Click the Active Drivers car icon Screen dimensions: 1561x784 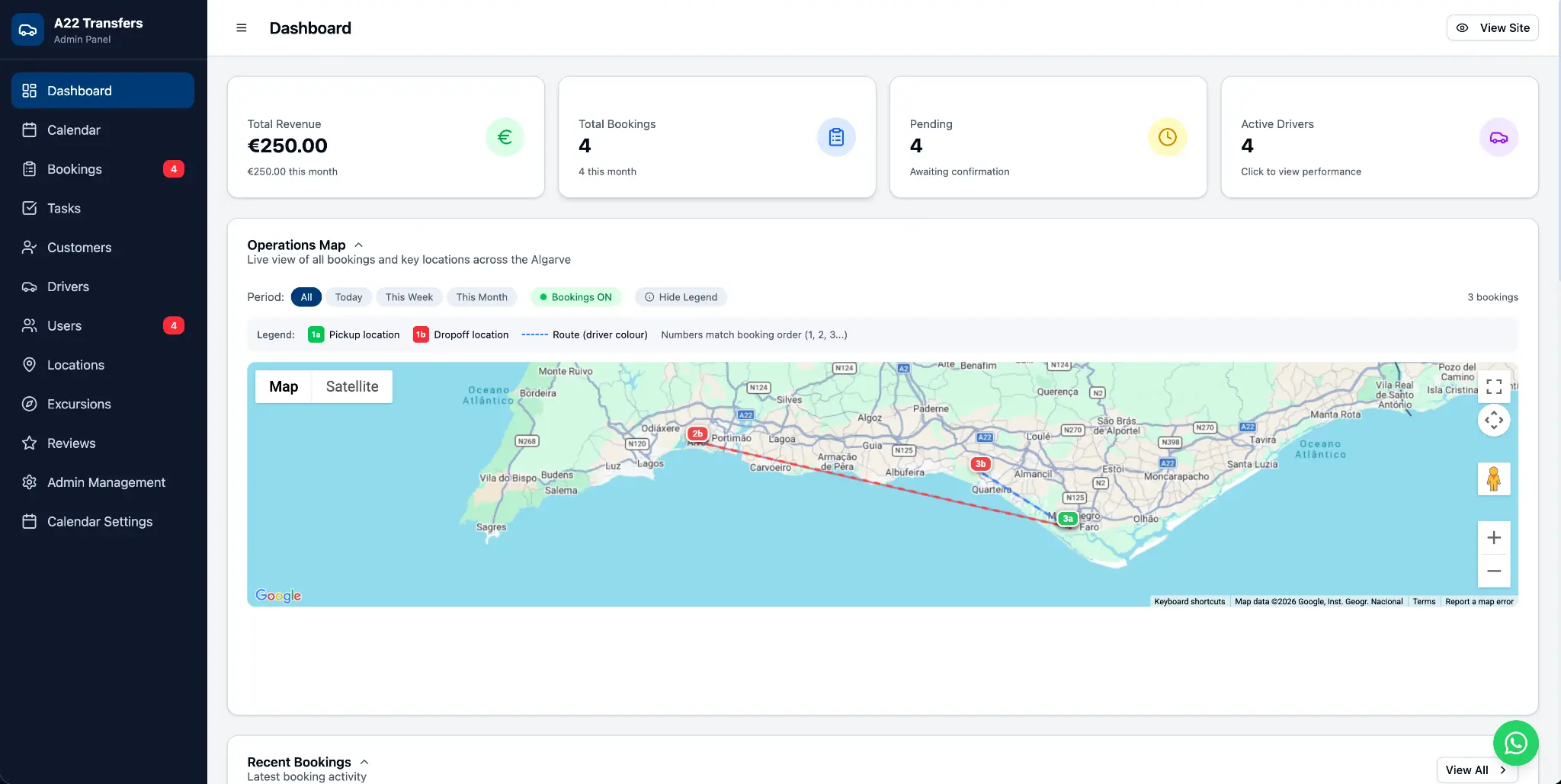pyautogui.click(x=1498, y=137)
